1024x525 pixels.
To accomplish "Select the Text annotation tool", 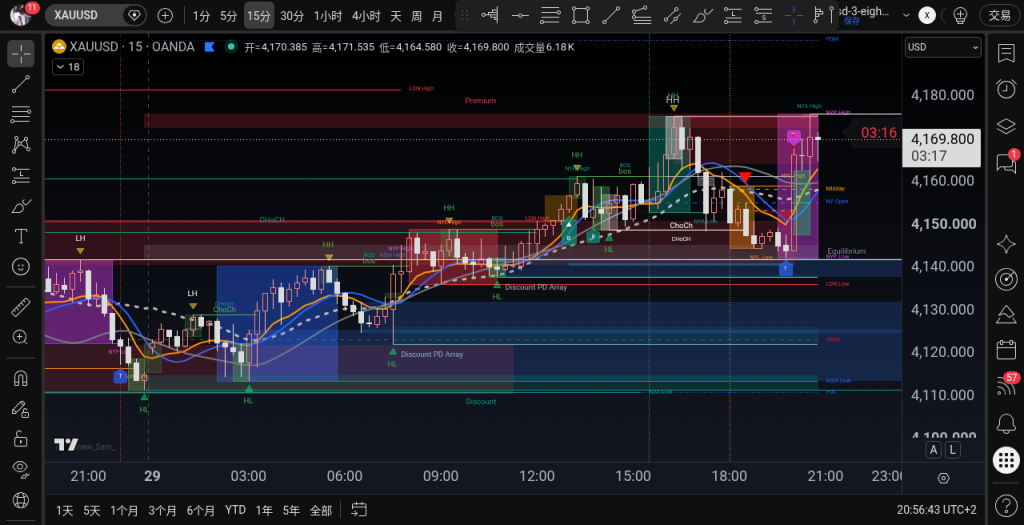I will (21, 236).
